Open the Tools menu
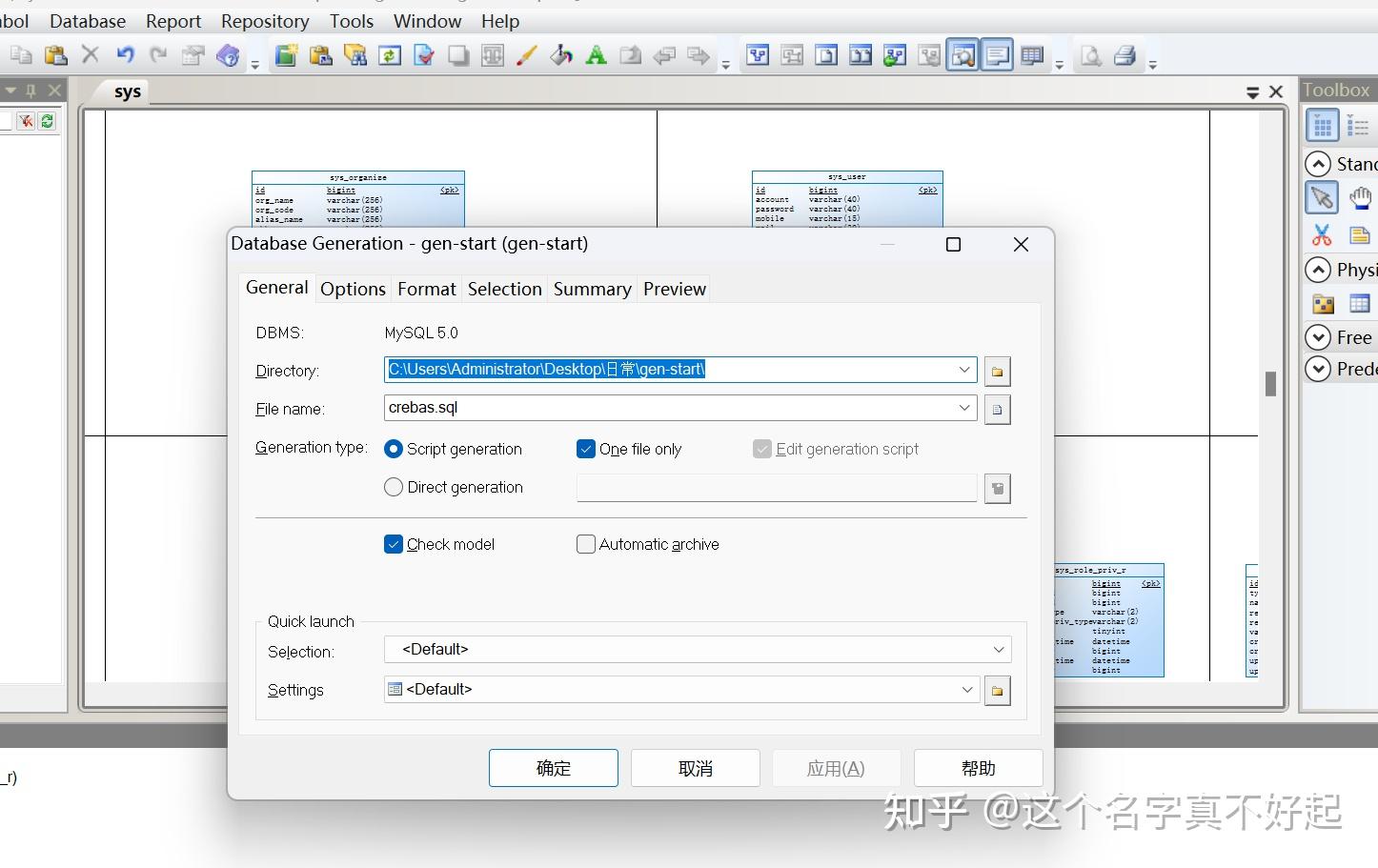This screenshot has width=1378, height=868. pyautogui.click(x=352, y=21)
